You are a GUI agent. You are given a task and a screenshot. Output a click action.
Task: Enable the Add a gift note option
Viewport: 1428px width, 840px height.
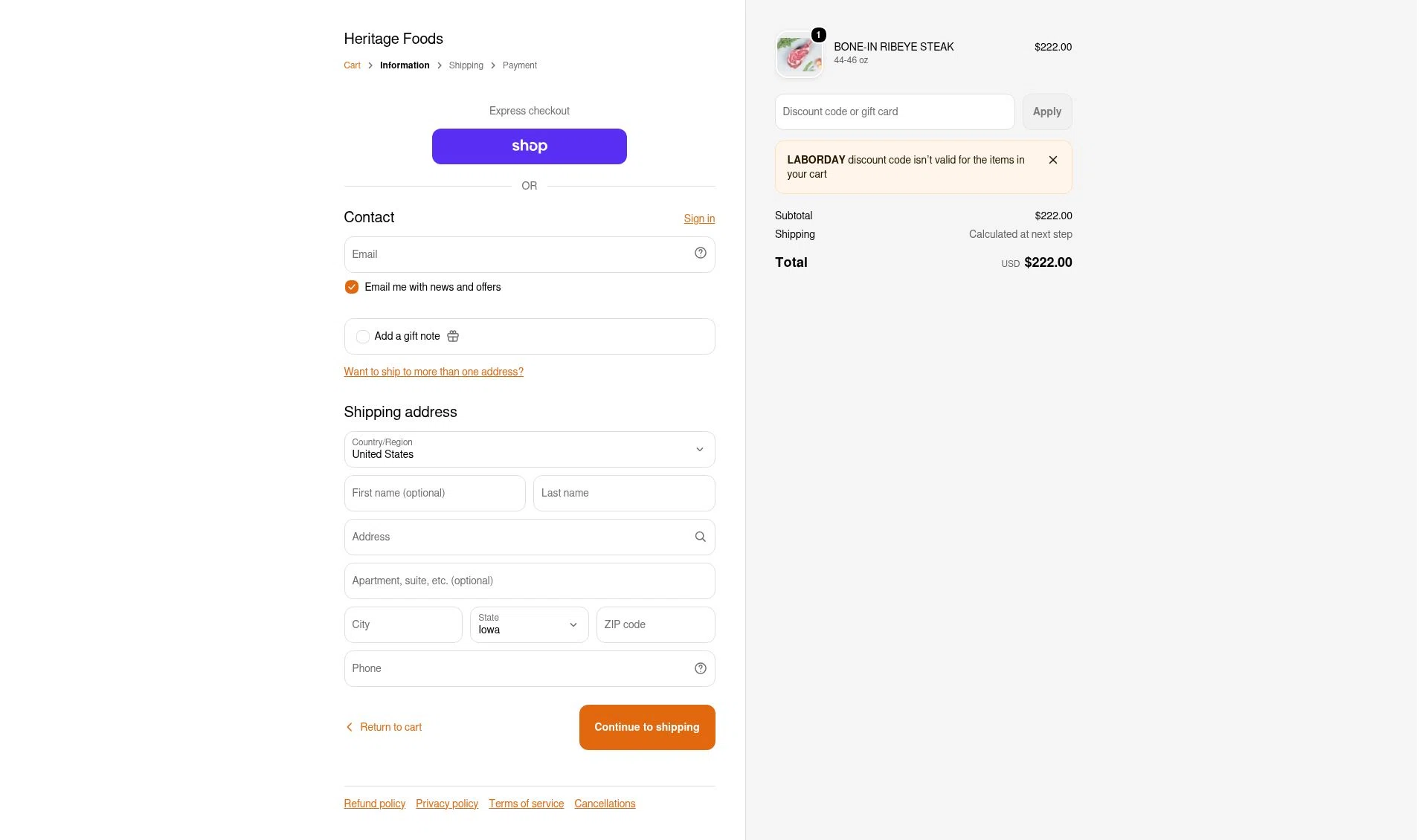coord(362,337)
